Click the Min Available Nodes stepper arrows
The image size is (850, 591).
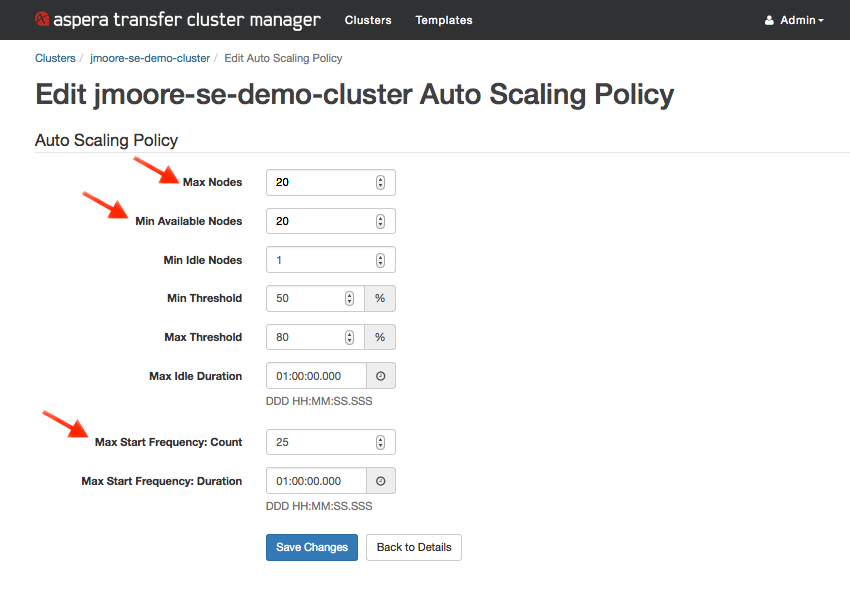click(381, 221)
